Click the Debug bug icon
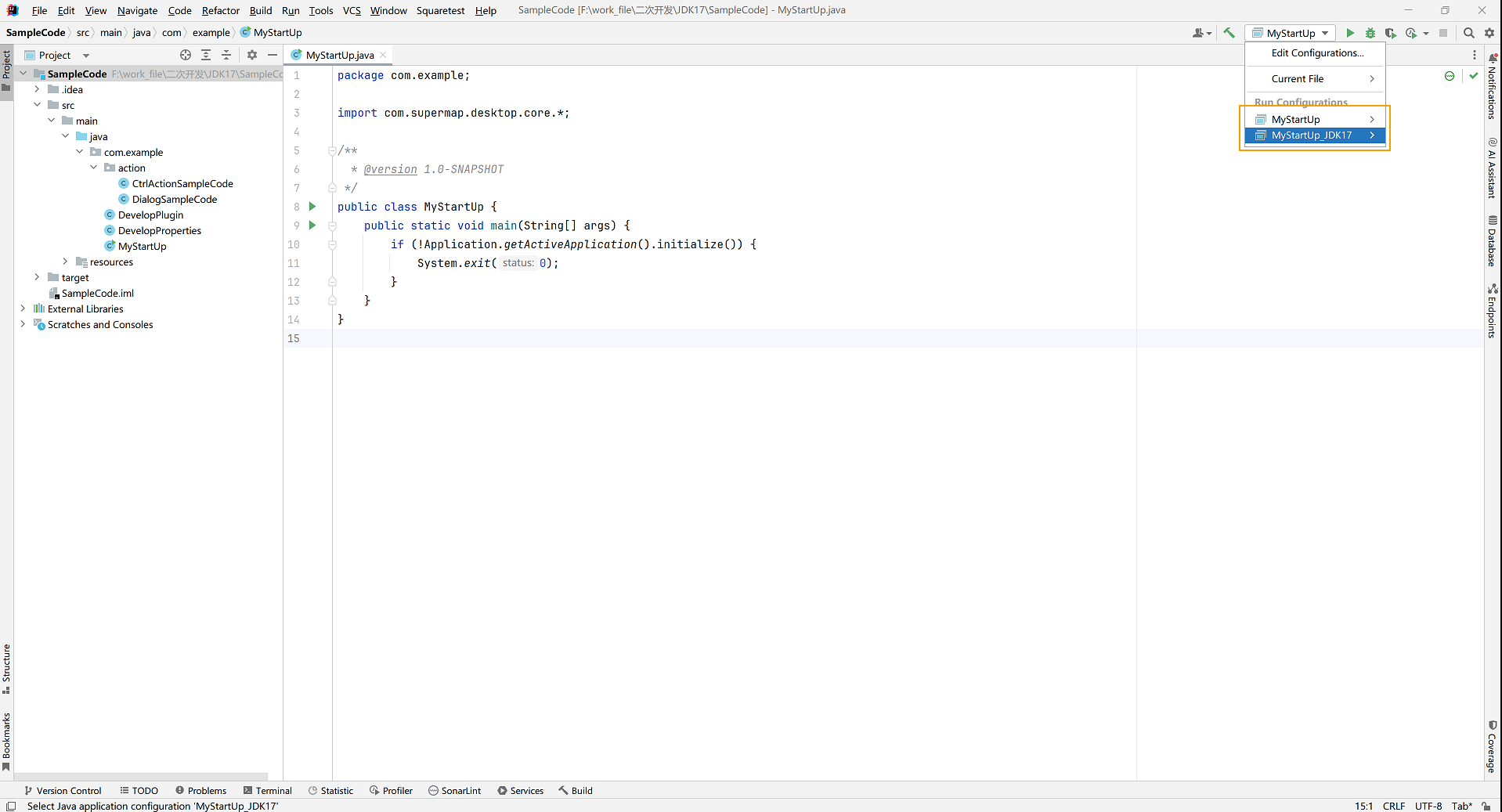Screen dimensions: 1502x812 pos(1370,33)
